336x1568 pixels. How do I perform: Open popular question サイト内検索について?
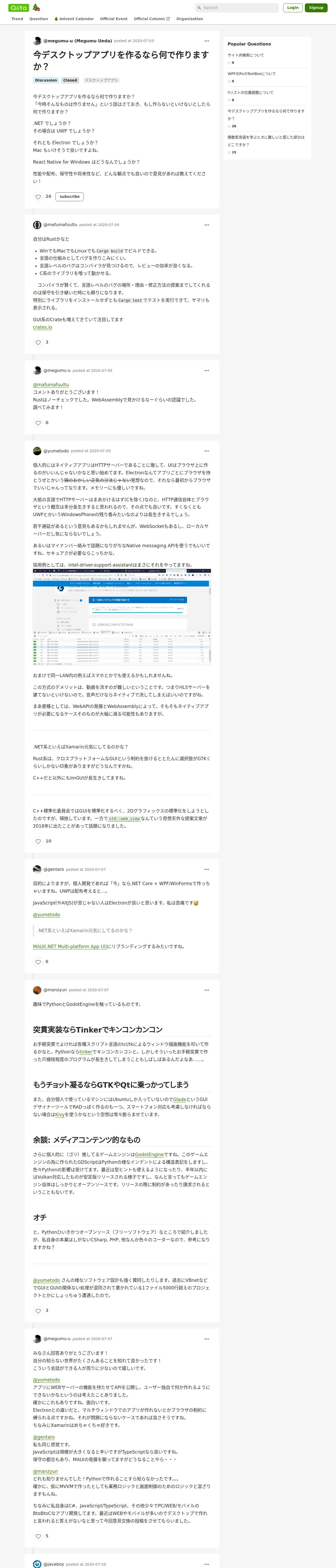click(x=246, y=55)
